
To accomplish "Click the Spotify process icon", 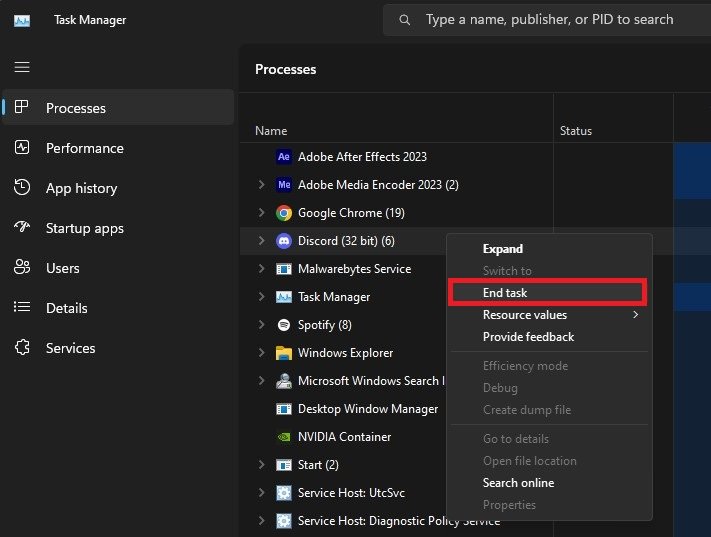I will (x=284, y=325).
